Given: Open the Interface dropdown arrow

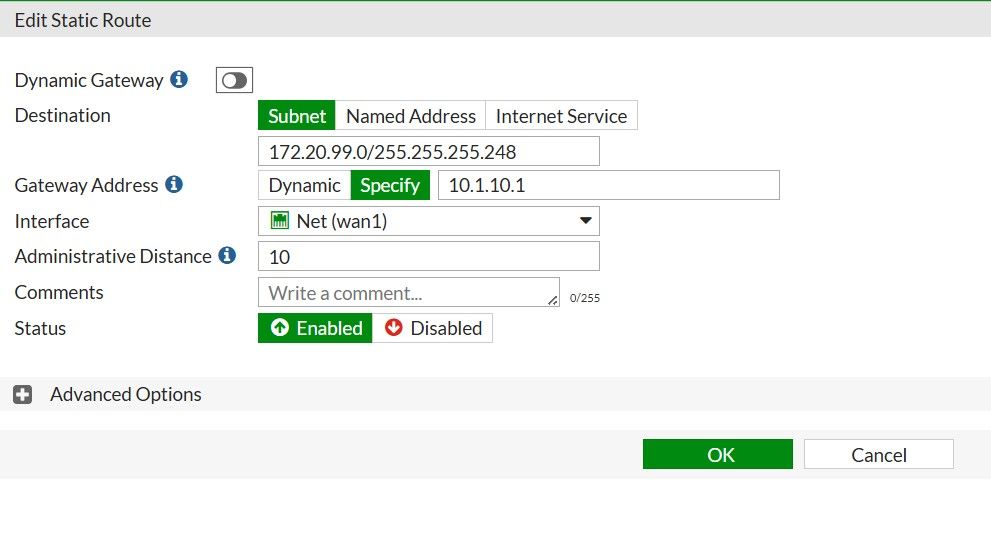Looking at the screenshot, I should 586,221.
